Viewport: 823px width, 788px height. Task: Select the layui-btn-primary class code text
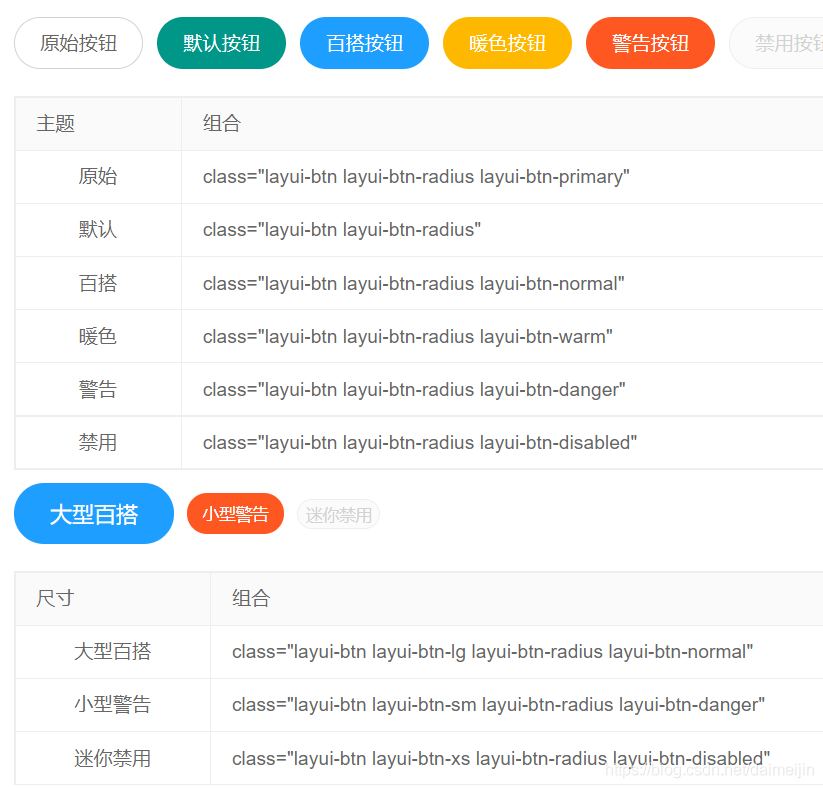416,177
